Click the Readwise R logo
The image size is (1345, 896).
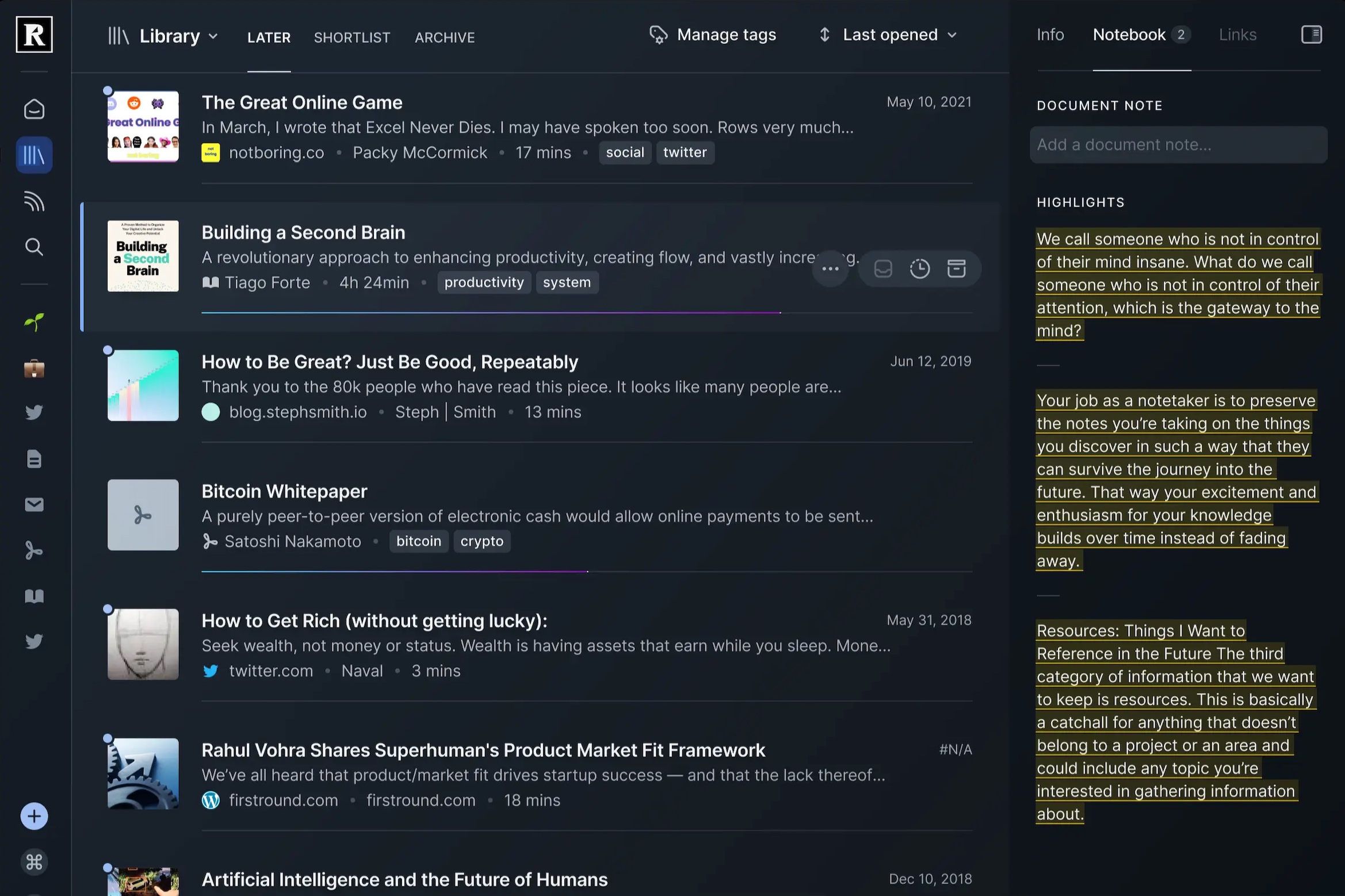click(34, 35)
